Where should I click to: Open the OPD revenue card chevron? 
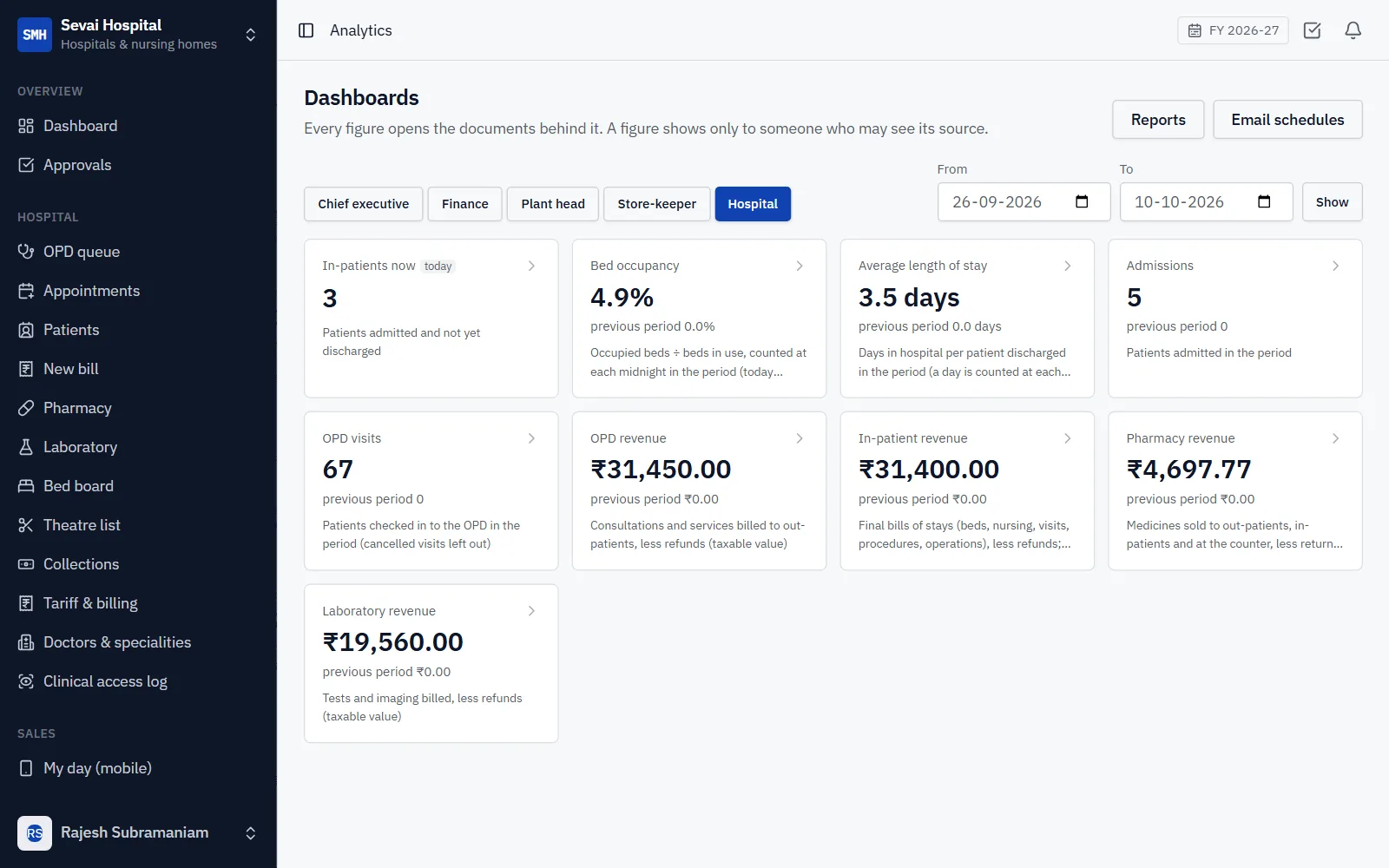[x=800, y=438]
